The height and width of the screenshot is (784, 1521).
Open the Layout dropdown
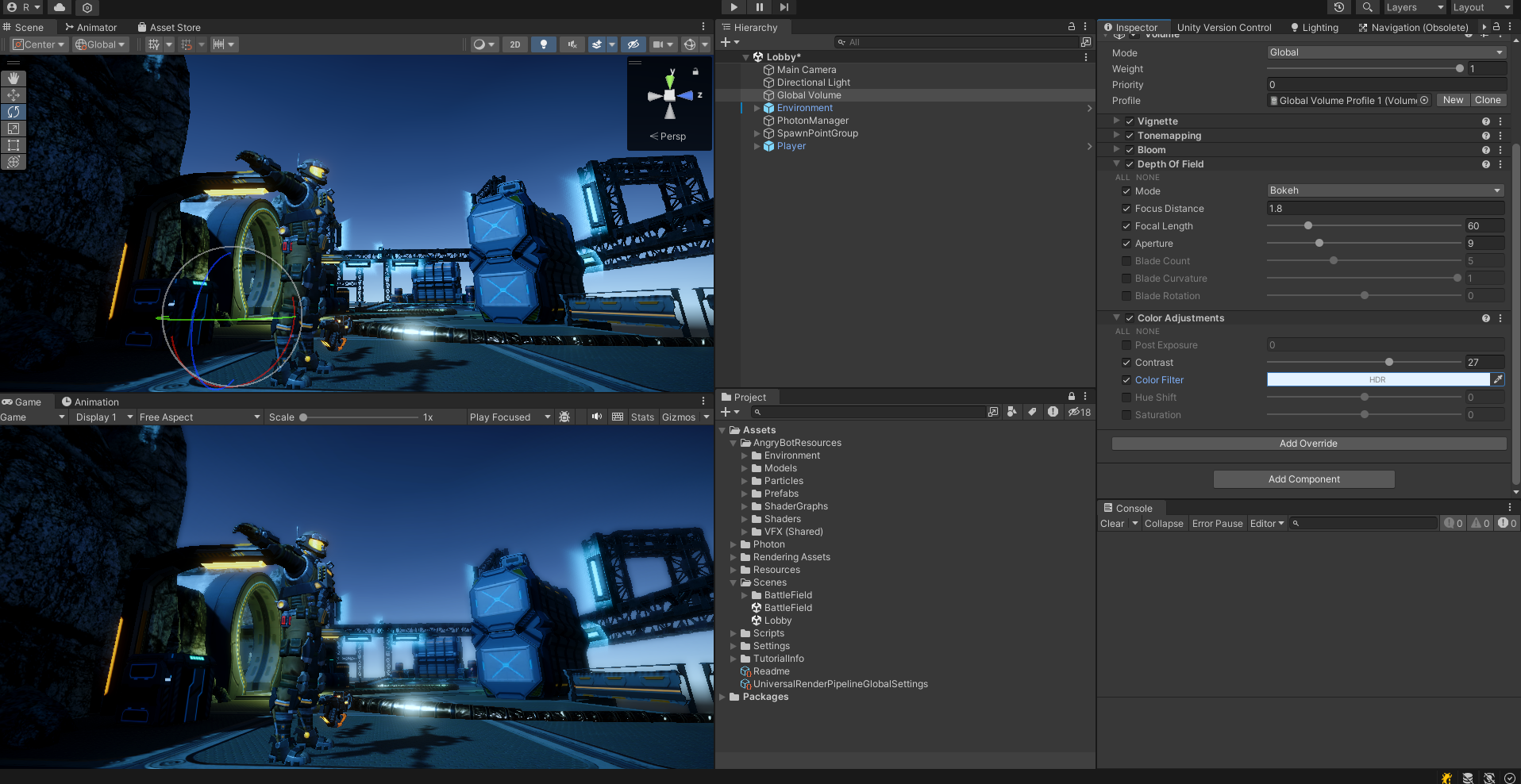click(x=1482, y=7)
